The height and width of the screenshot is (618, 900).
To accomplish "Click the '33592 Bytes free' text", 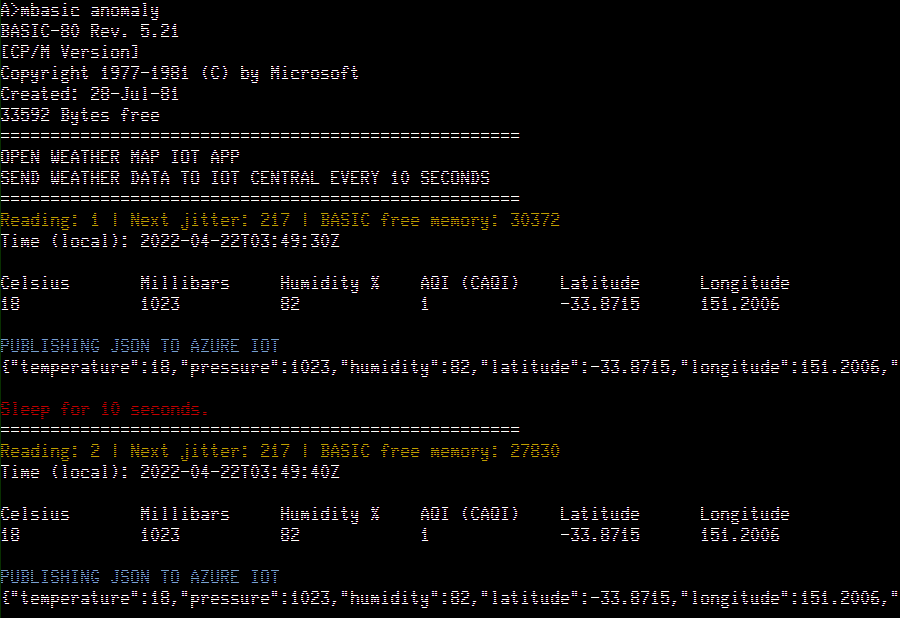I will 79,115.
